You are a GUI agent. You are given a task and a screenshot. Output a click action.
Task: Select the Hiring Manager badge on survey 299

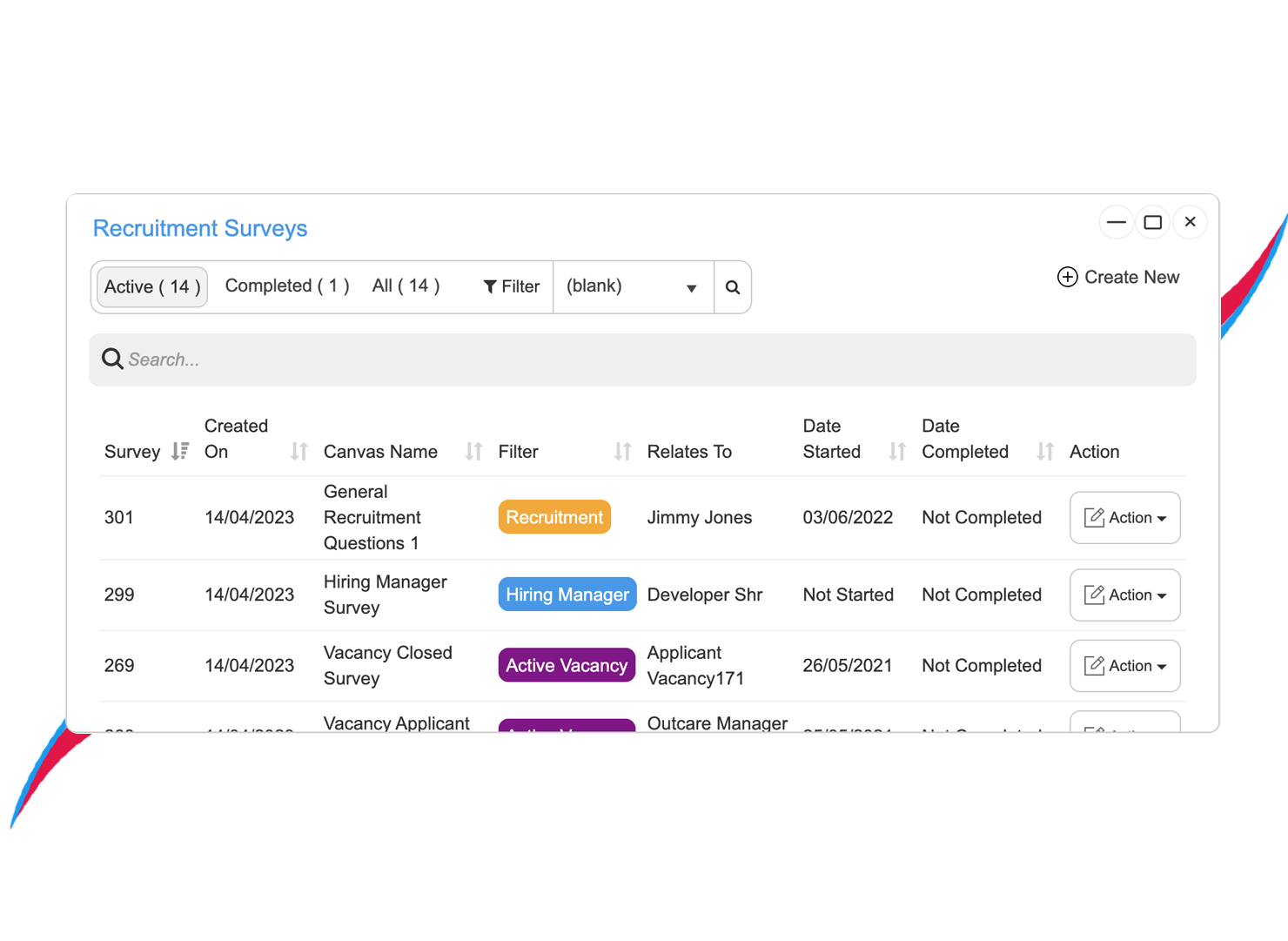coord(567,594)
